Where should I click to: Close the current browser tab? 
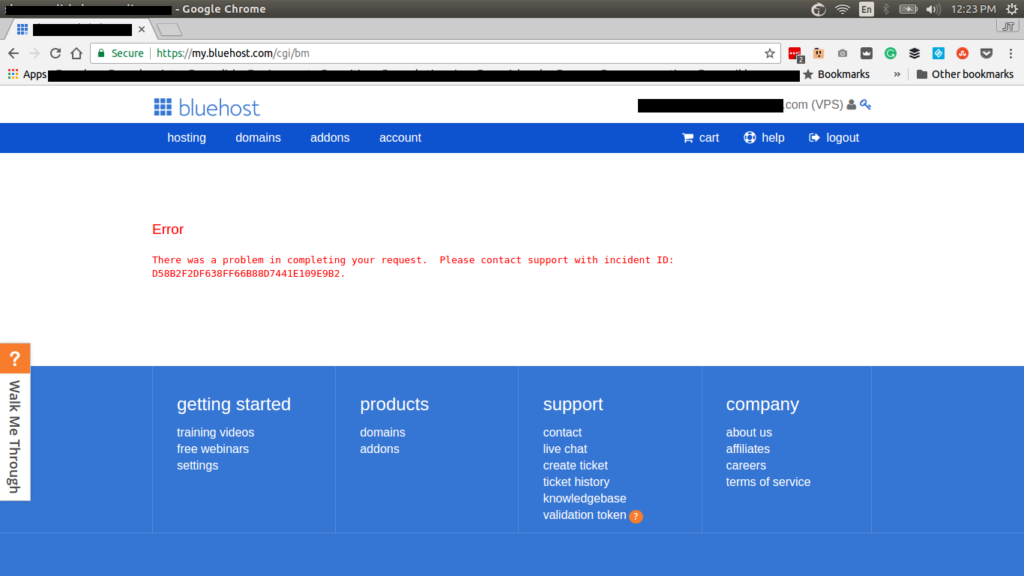point(142,29)
